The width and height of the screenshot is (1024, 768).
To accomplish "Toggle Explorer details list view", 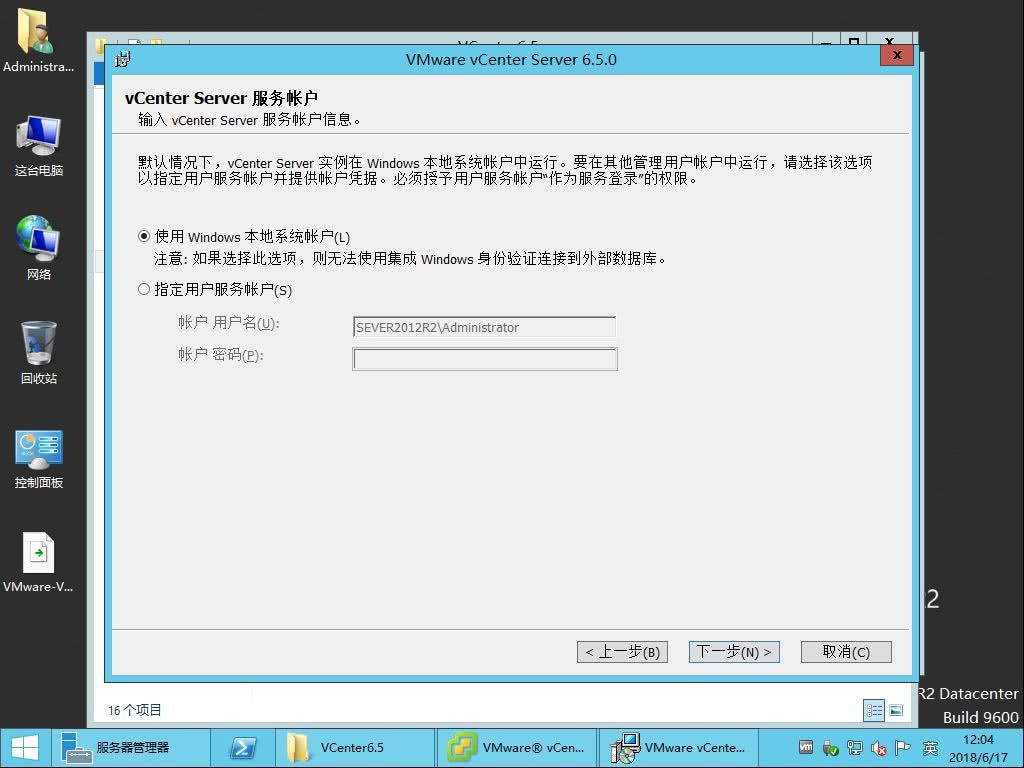I will (873, 710).
